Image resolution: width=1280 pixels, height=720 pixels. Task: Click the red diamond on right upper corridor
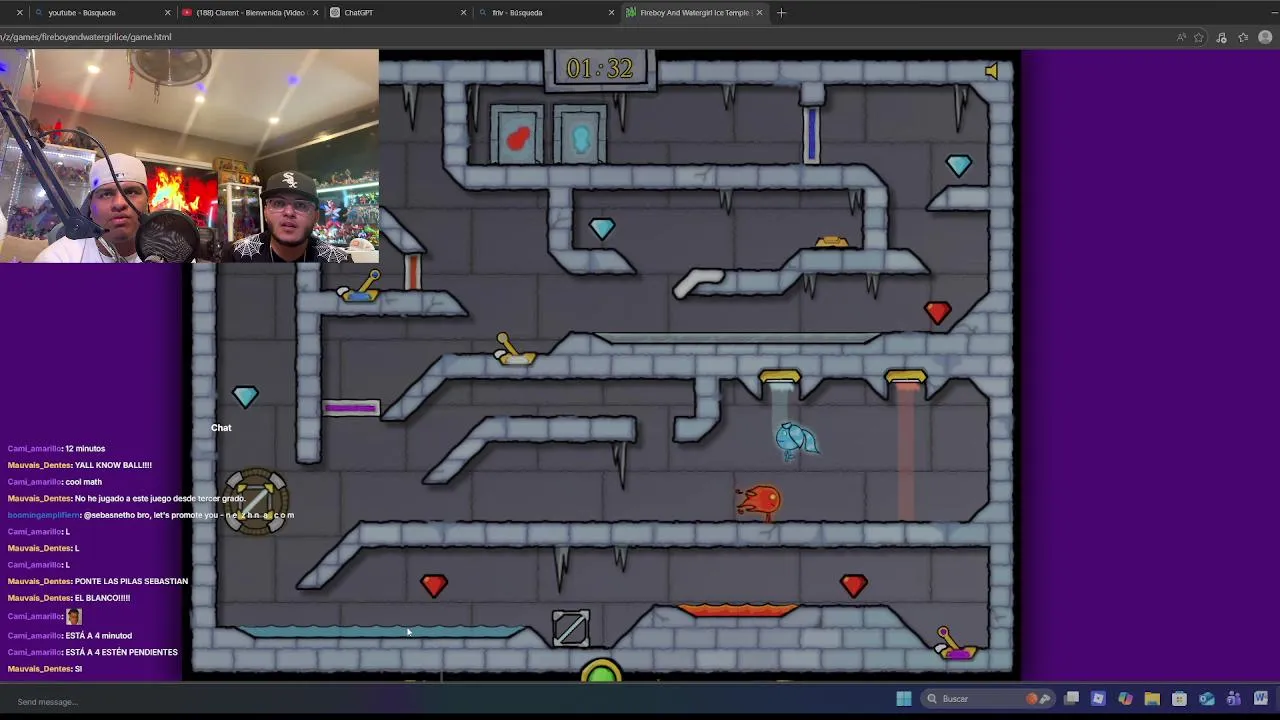coord(937,313)
